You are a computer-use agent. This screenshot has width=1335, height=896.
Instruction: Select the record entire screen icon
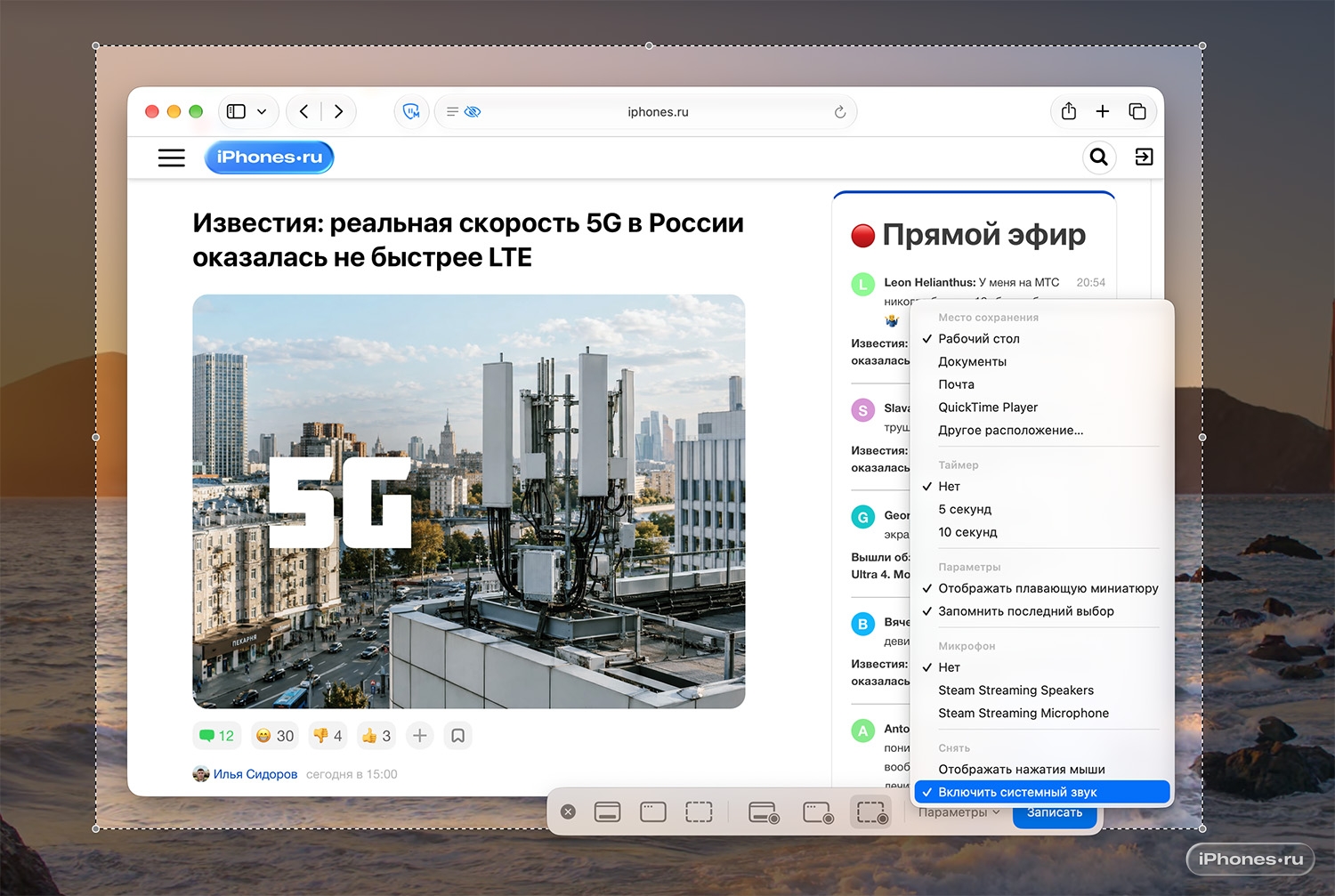click(765, 811)
